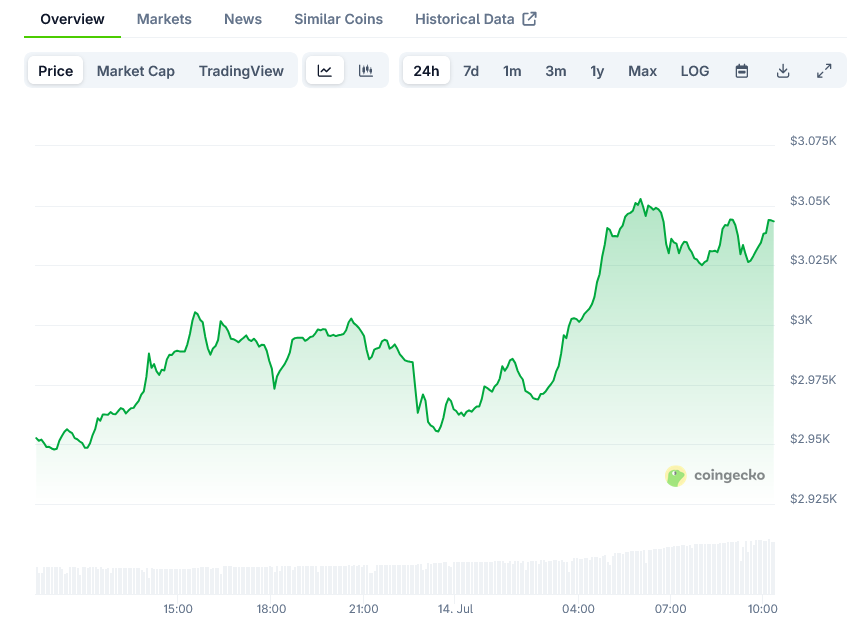This screenshot has width=847, height=625.
Task: Click the 24h timeframe button
Action: coord(426,70)
